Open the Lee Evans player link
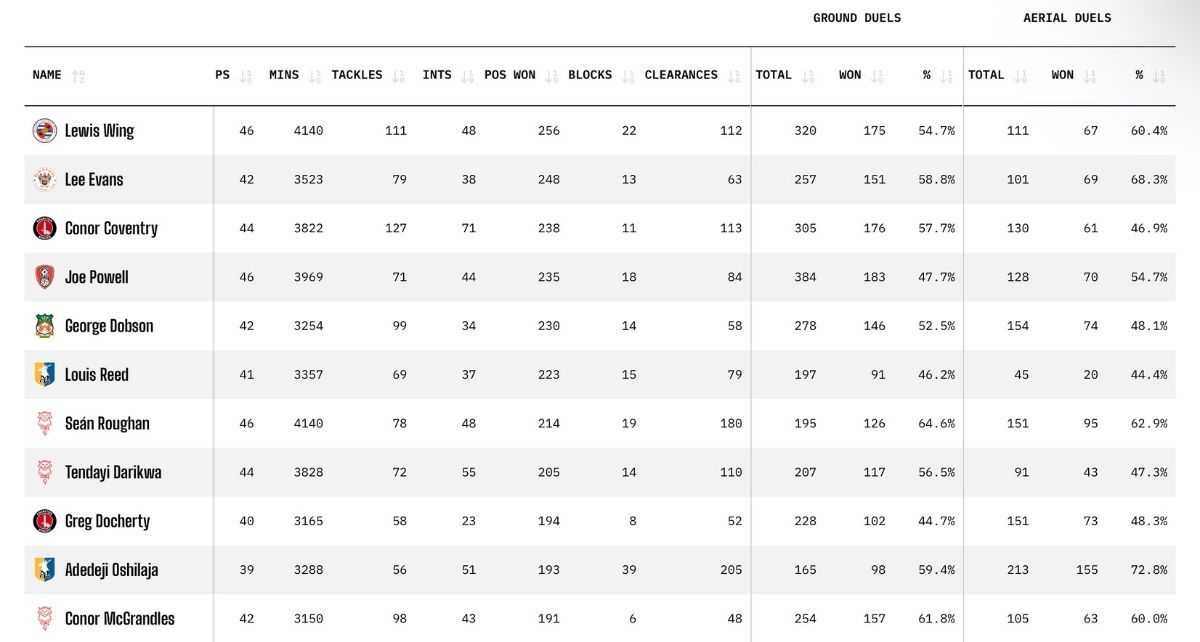Viewport: 1200px width, 642px height. click(x=94, y=179)
